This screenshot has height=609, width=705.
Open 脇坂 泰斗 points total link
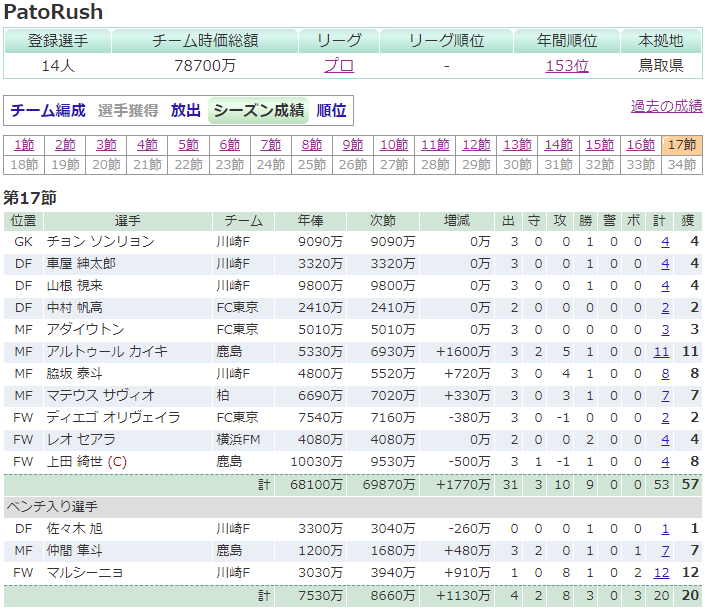(665, 374)
